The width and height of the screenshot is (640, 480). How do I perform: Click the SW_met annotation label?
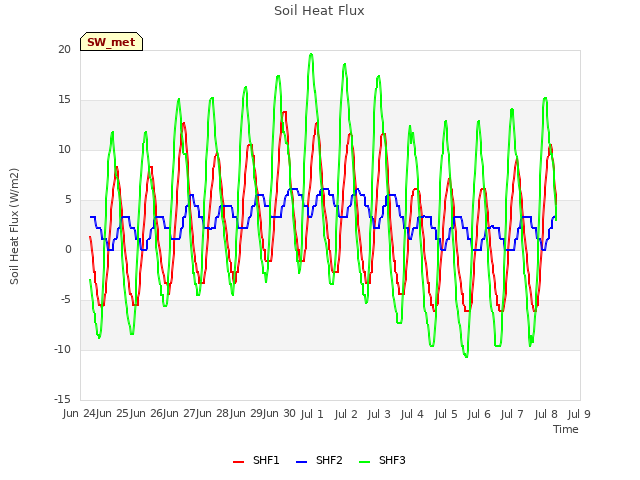click(111, 42)
